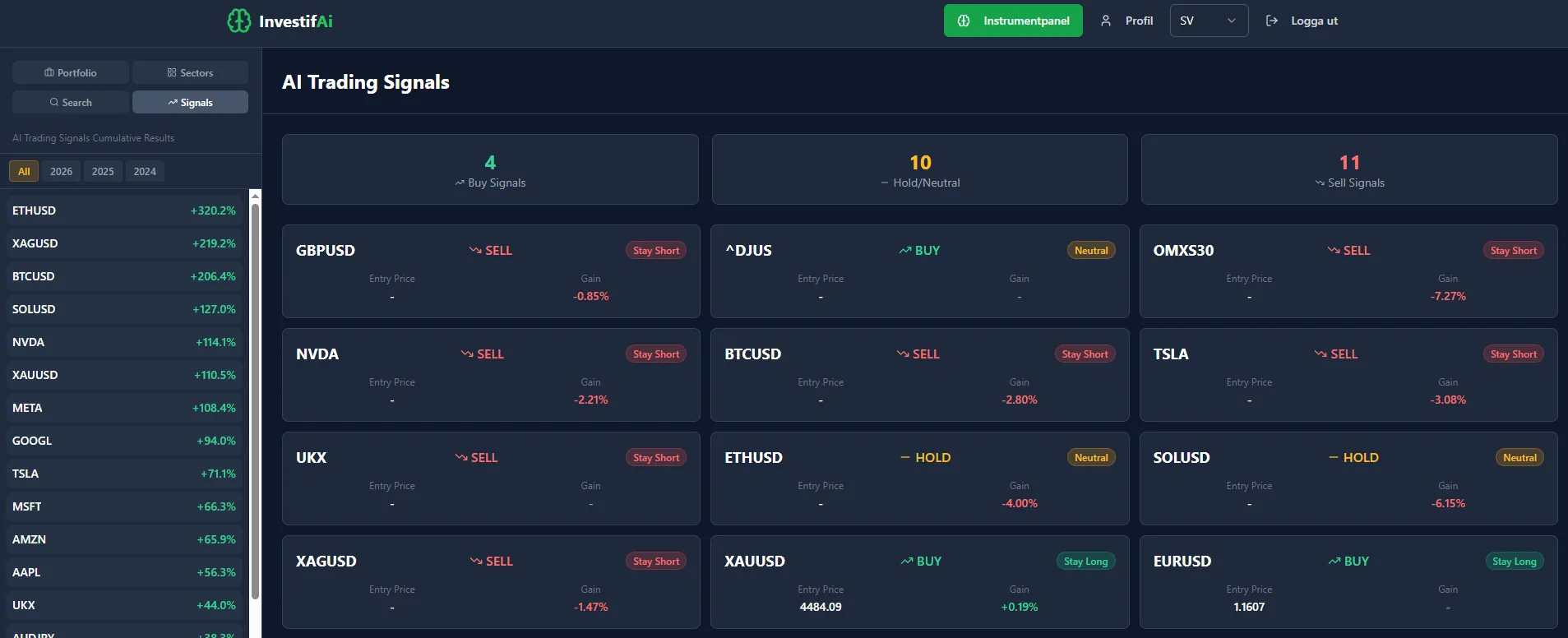Image resolution: width=1568 pixels, height=638 pixels.
Task: Click Stay Long badge on XAUUSD card
Action: (x=1085, y=561)
